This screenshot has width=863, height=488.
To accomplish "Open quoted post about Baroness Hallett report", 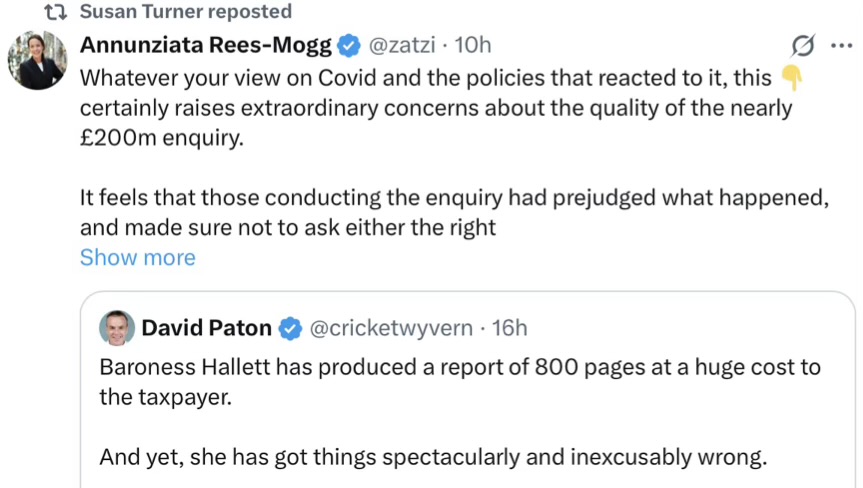I will pyautogui.click(x=460, y=381).
